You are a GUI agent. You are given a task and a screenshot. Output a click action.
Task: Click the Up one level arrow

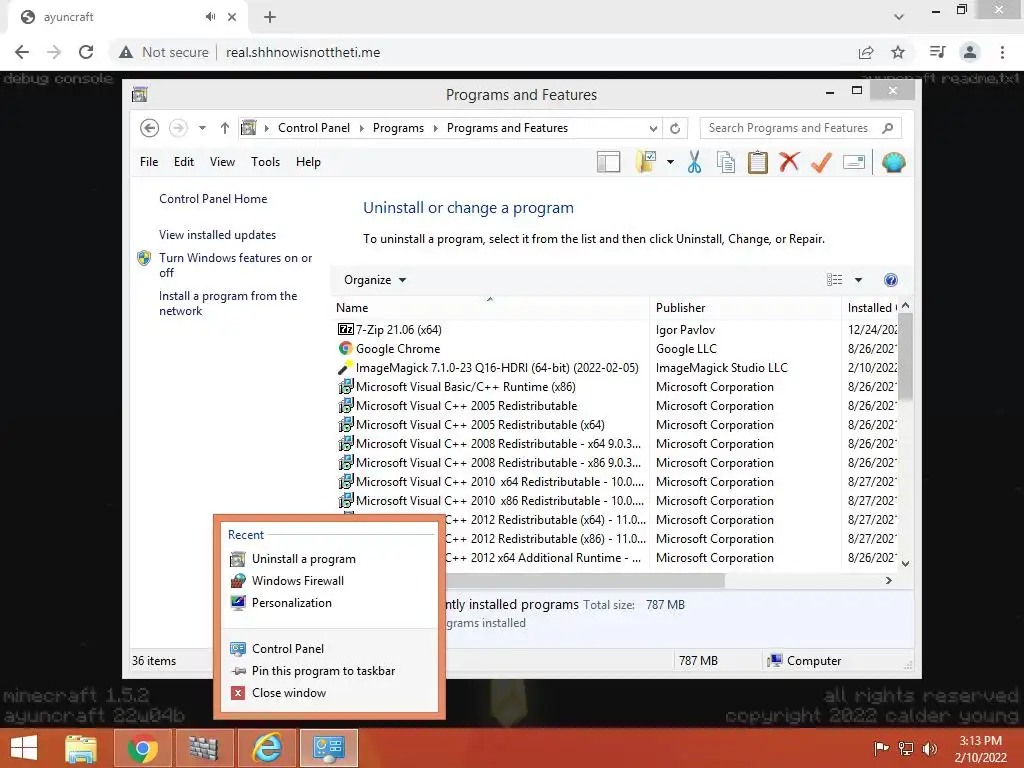coord(225,128)
